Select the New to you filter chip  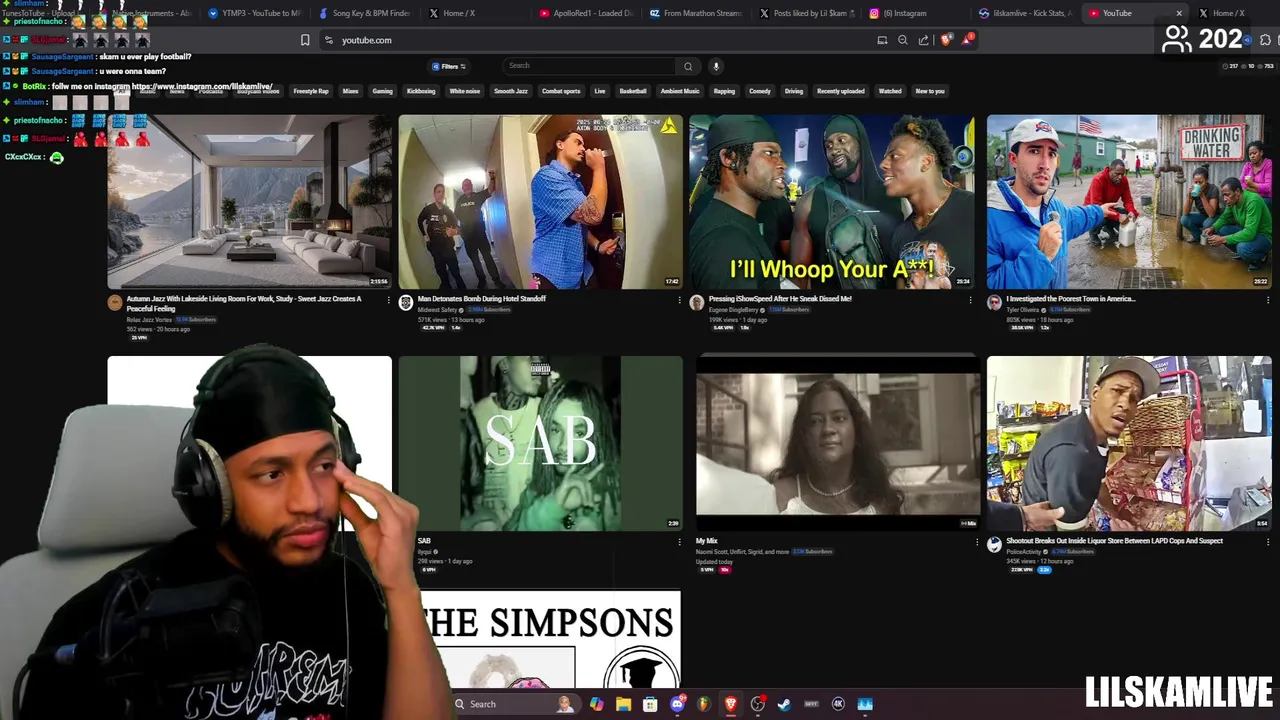930,91
